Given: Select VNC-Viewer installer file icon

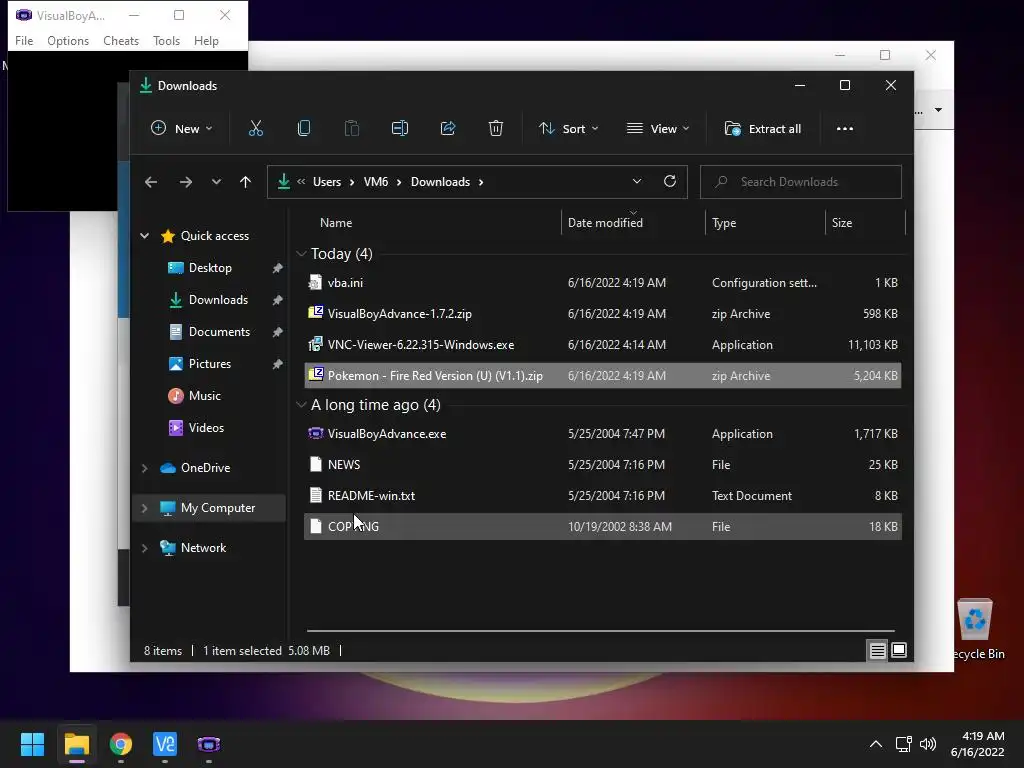Looking at the screenshot, I should click(x=315, y=344).
